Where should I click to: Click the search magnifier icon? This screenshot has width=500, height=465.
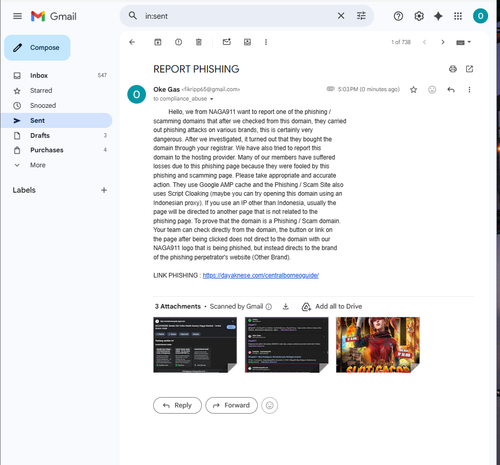click(133, 16)
